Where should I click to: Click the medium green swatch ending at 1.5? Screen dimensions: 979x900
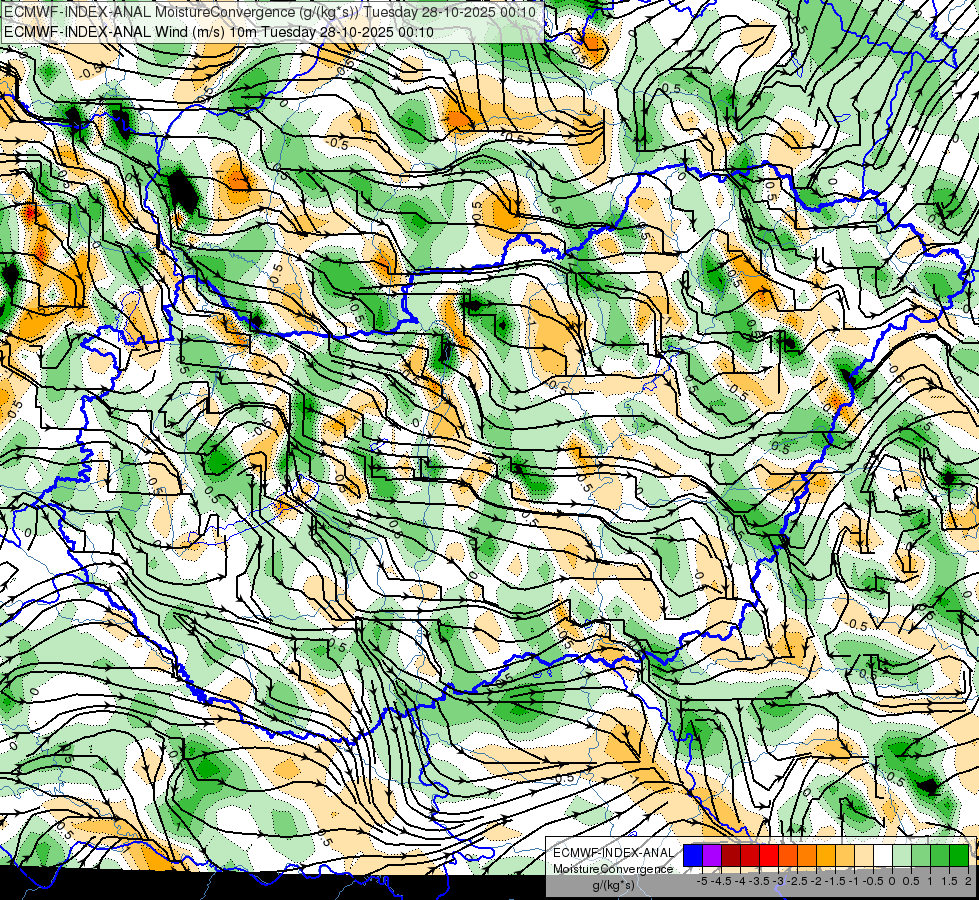pyautogui.click(x=940, y=856)
